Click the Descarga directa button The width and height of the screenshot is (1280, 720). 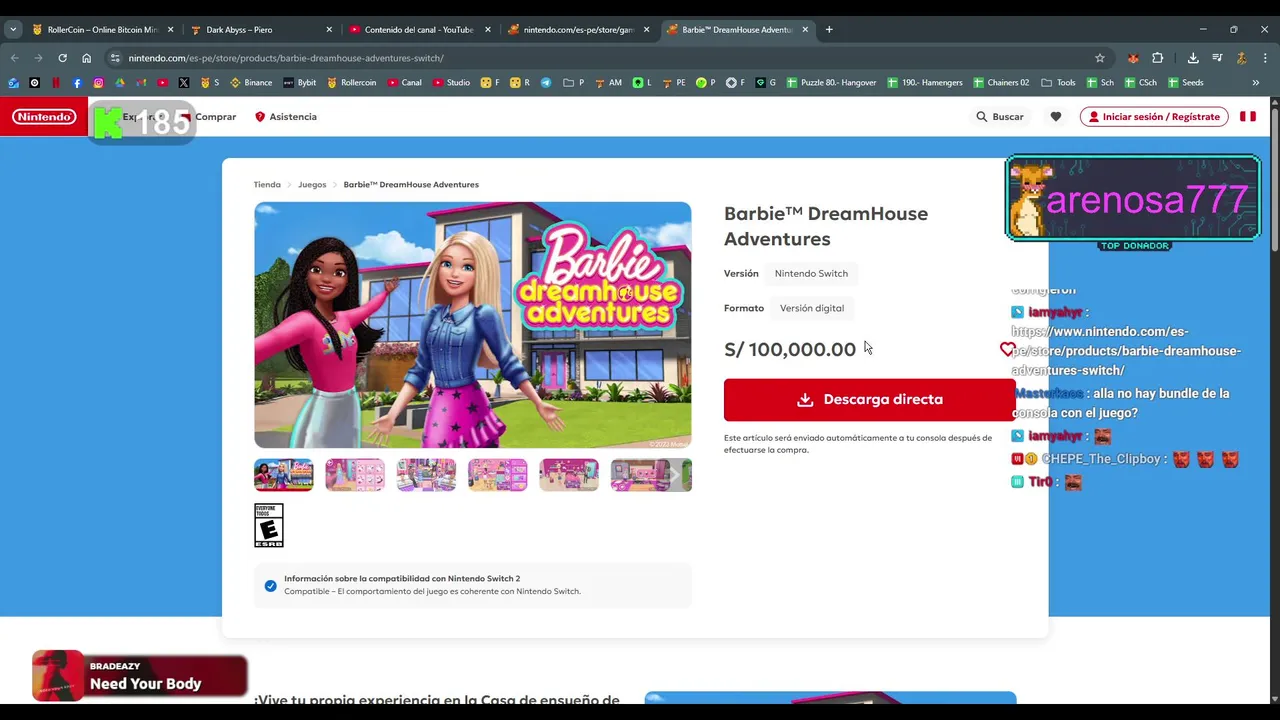(x=870, y=399)
